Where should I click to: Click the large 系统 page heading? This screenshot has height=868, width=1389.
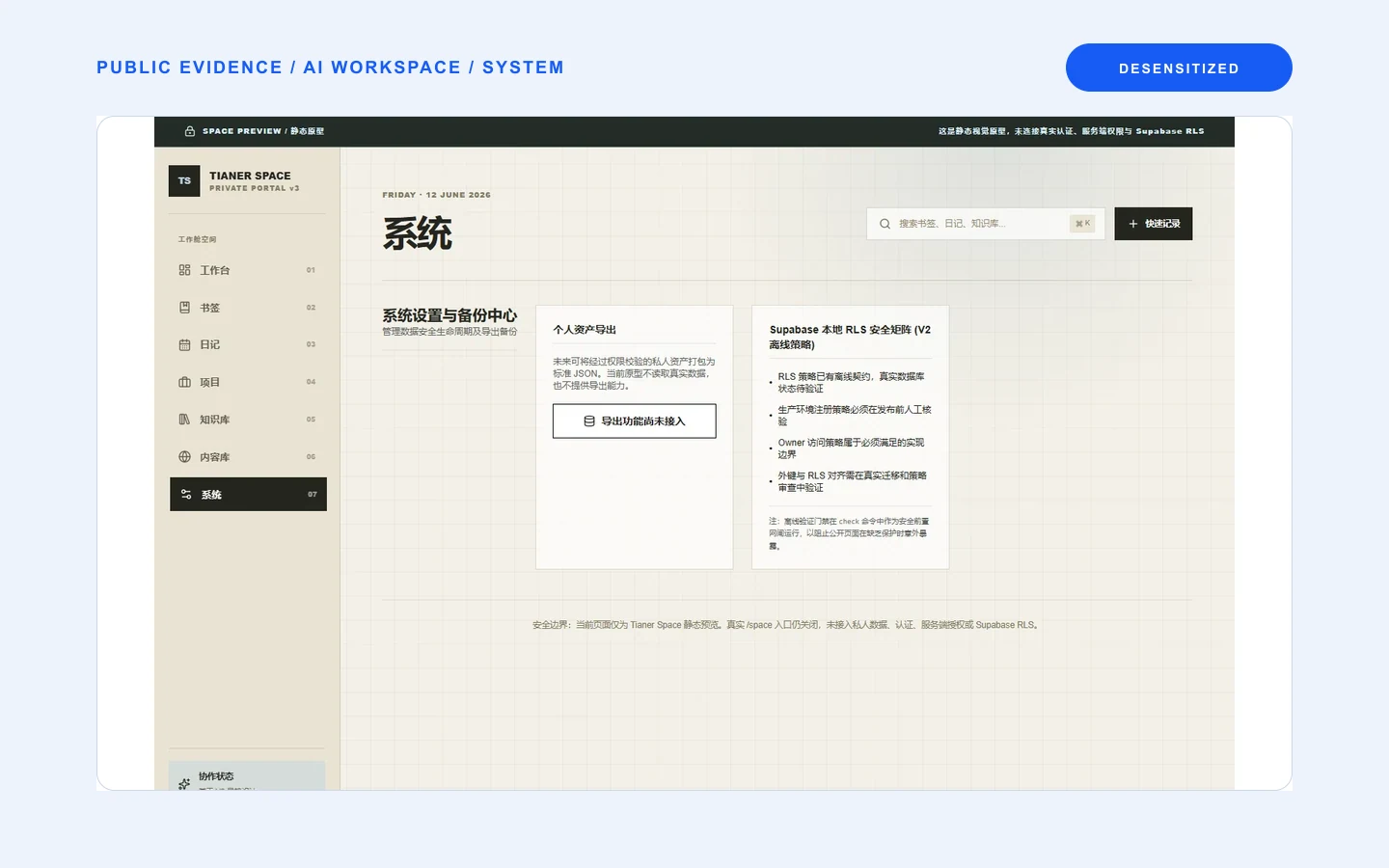point(418,233)
